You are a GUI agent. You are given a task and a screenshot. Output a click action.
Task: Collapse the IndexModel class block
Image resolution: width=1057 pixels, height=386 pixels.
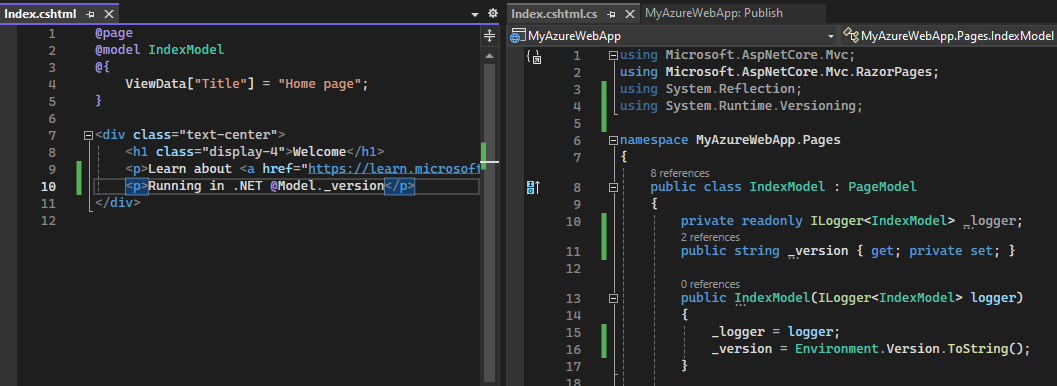613,187
